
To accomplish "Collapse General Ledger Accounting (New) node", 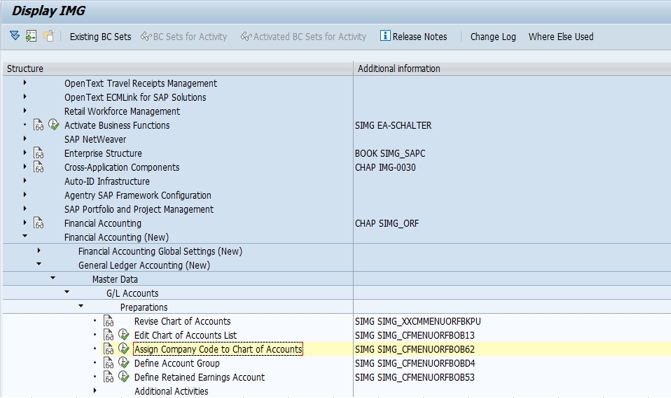I will point(39,264).
